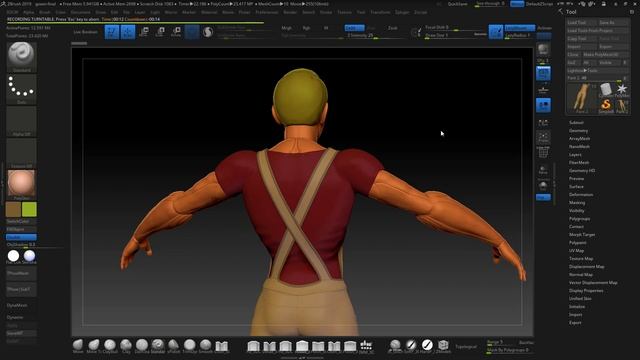Click the QuickSave button
The height and width of the screenshot is (360, 640).
[458, 4]
